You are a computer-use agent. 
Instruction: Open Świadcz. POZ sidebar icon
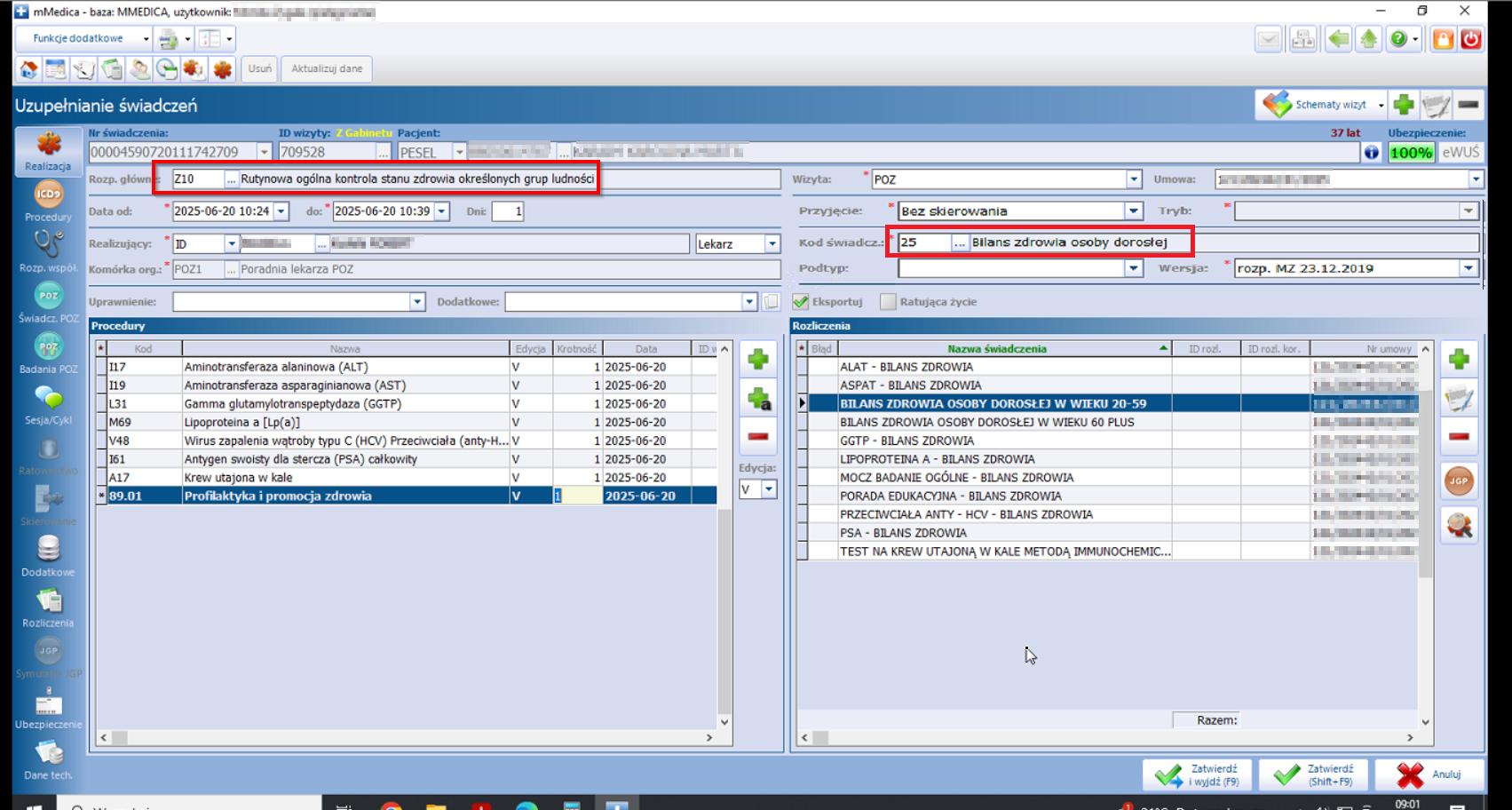point(48,302)
